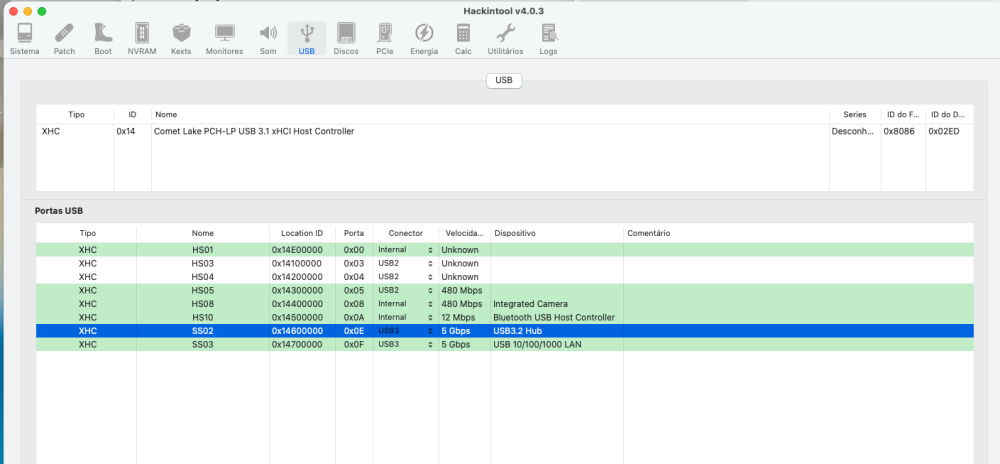
Task: Sort ports by Porta column header
Action: [354, 233]
